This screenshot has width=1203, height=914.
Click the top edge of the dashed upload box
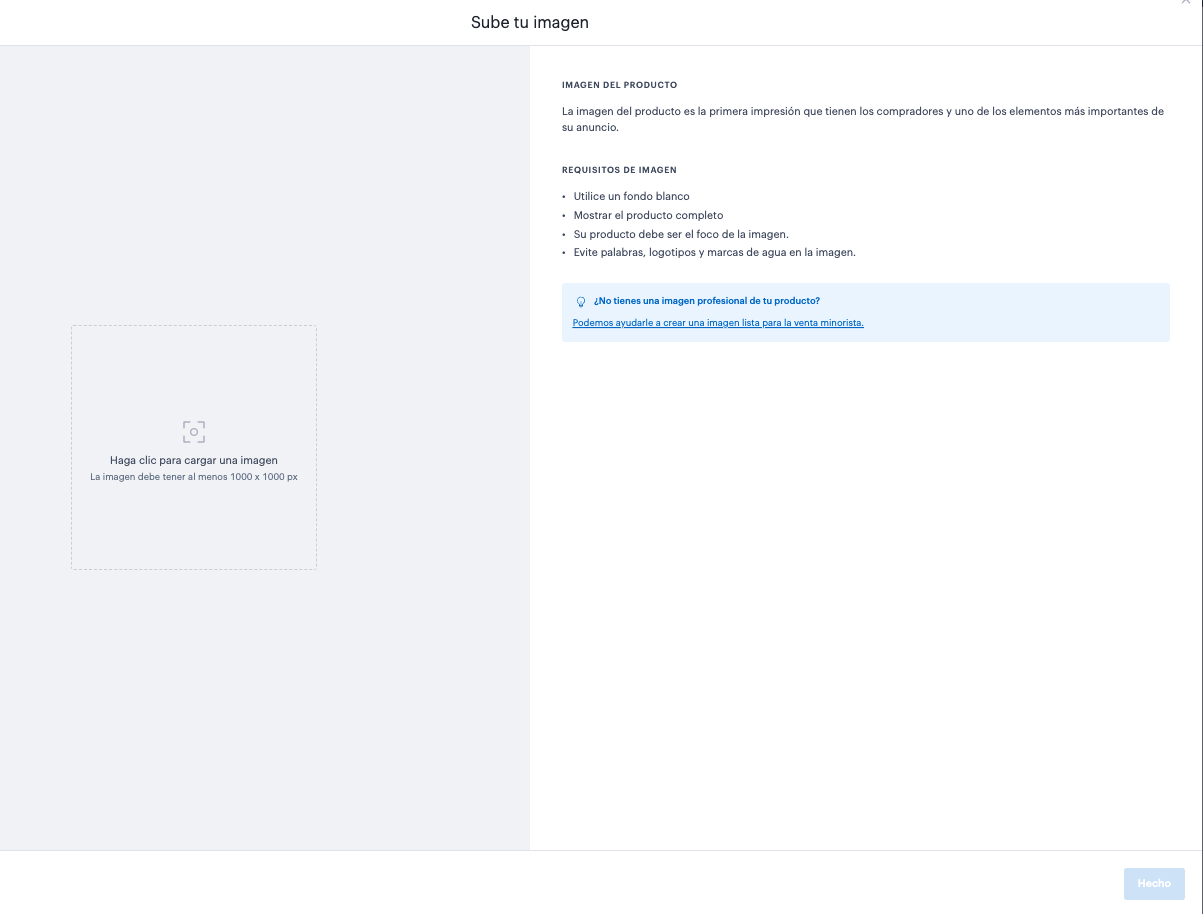pyautogui.click(x=193, y=326)
